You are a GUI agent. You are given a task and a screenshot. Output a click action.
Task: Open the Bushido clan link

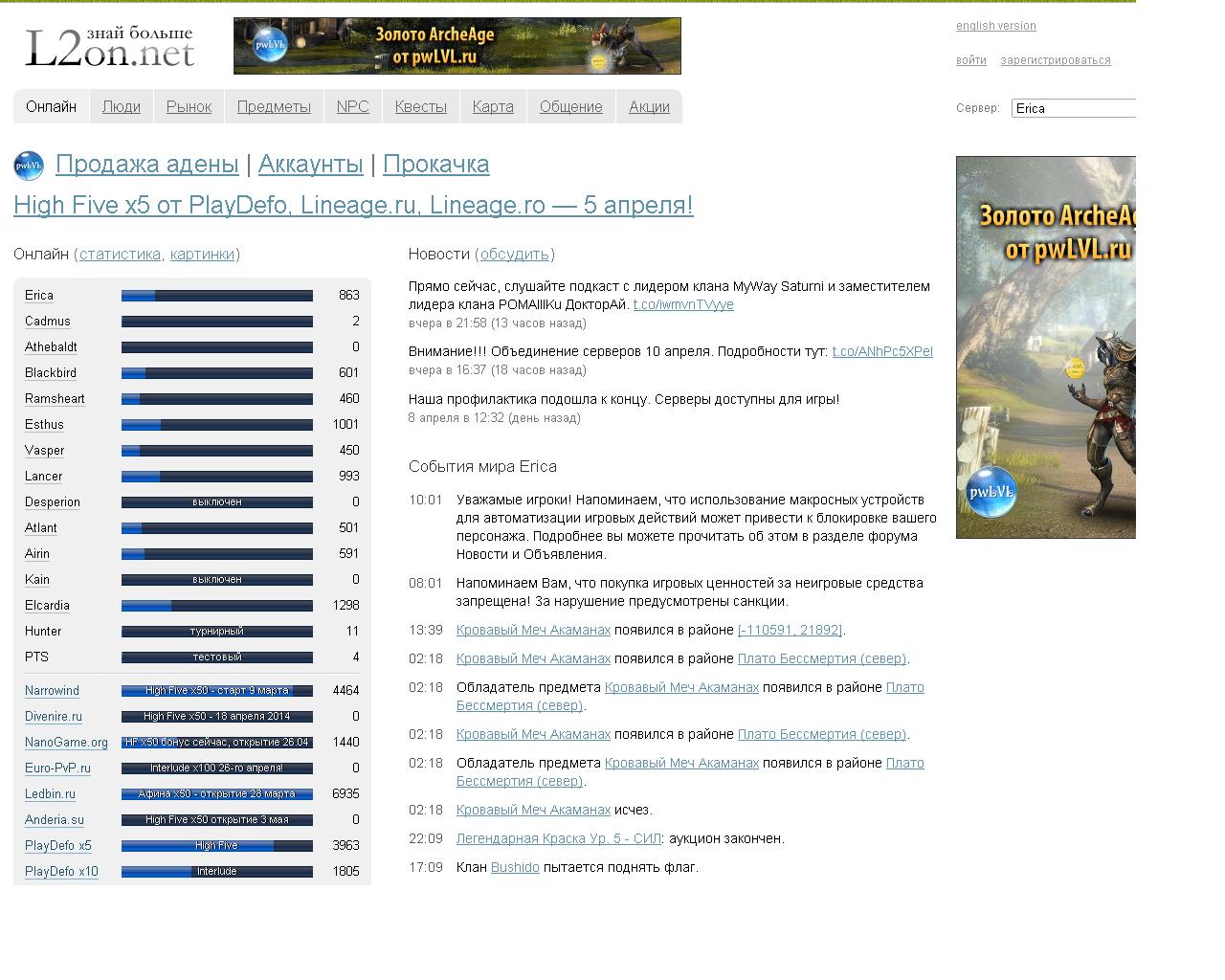[x=515, y=867]
